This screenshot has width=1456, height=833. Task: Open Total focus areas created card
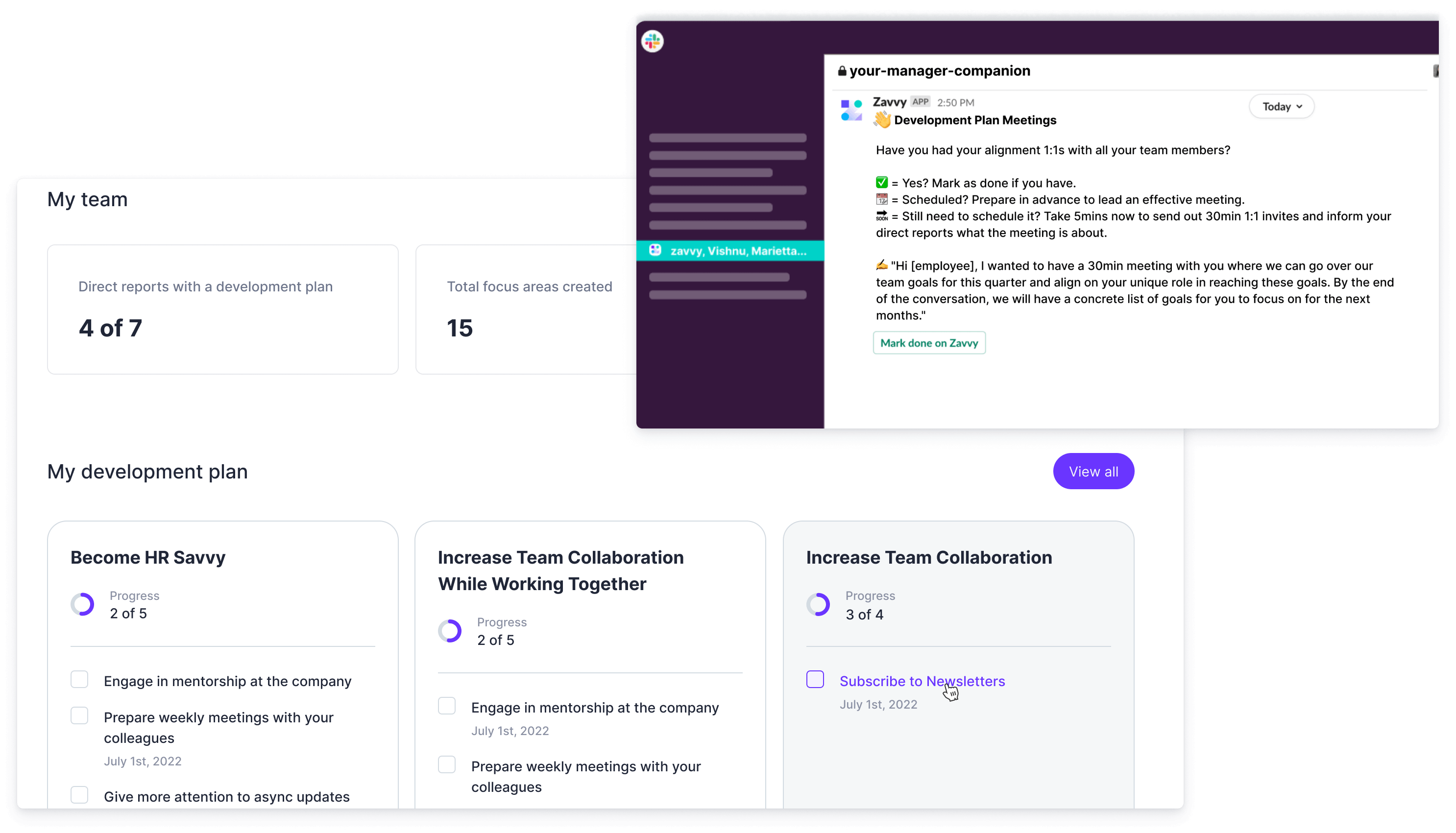[x=527, y=309]
